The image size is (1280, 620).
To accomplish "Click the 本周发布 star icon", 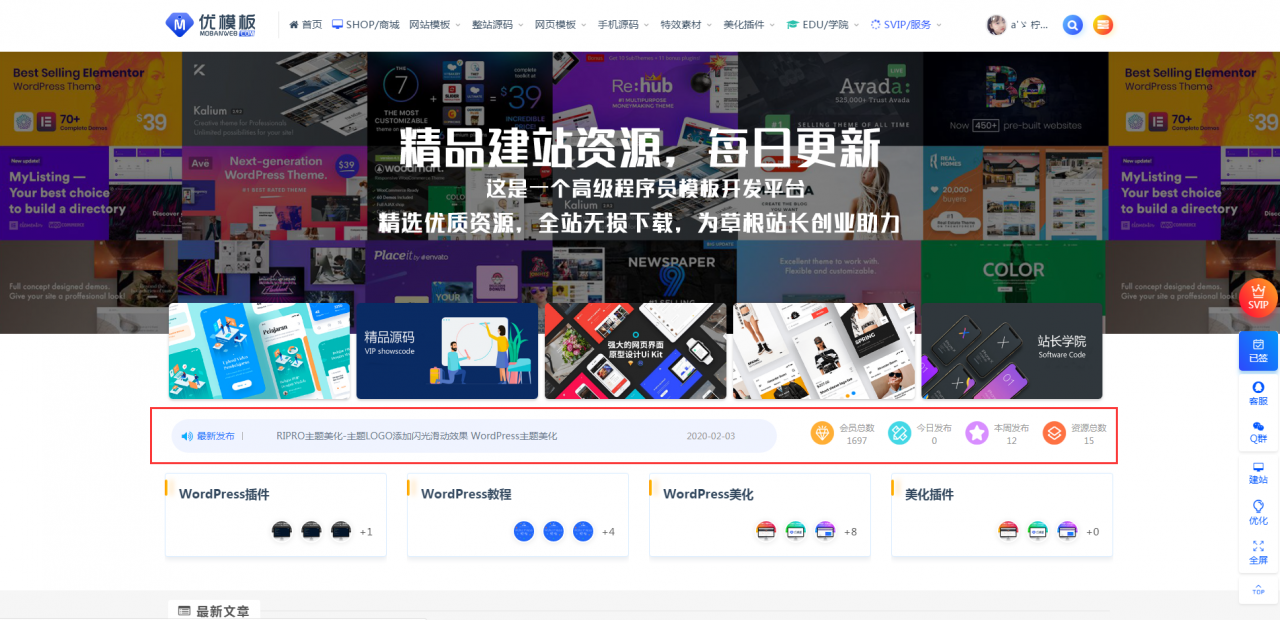I will [x=977, y=433].
